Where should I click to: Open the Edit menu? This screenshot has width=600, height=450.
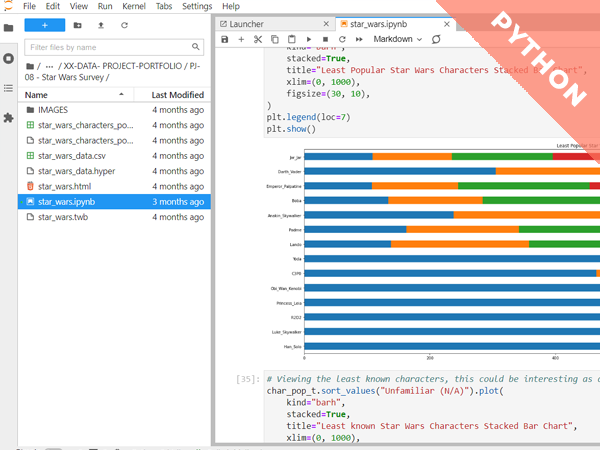click(52, 6)
